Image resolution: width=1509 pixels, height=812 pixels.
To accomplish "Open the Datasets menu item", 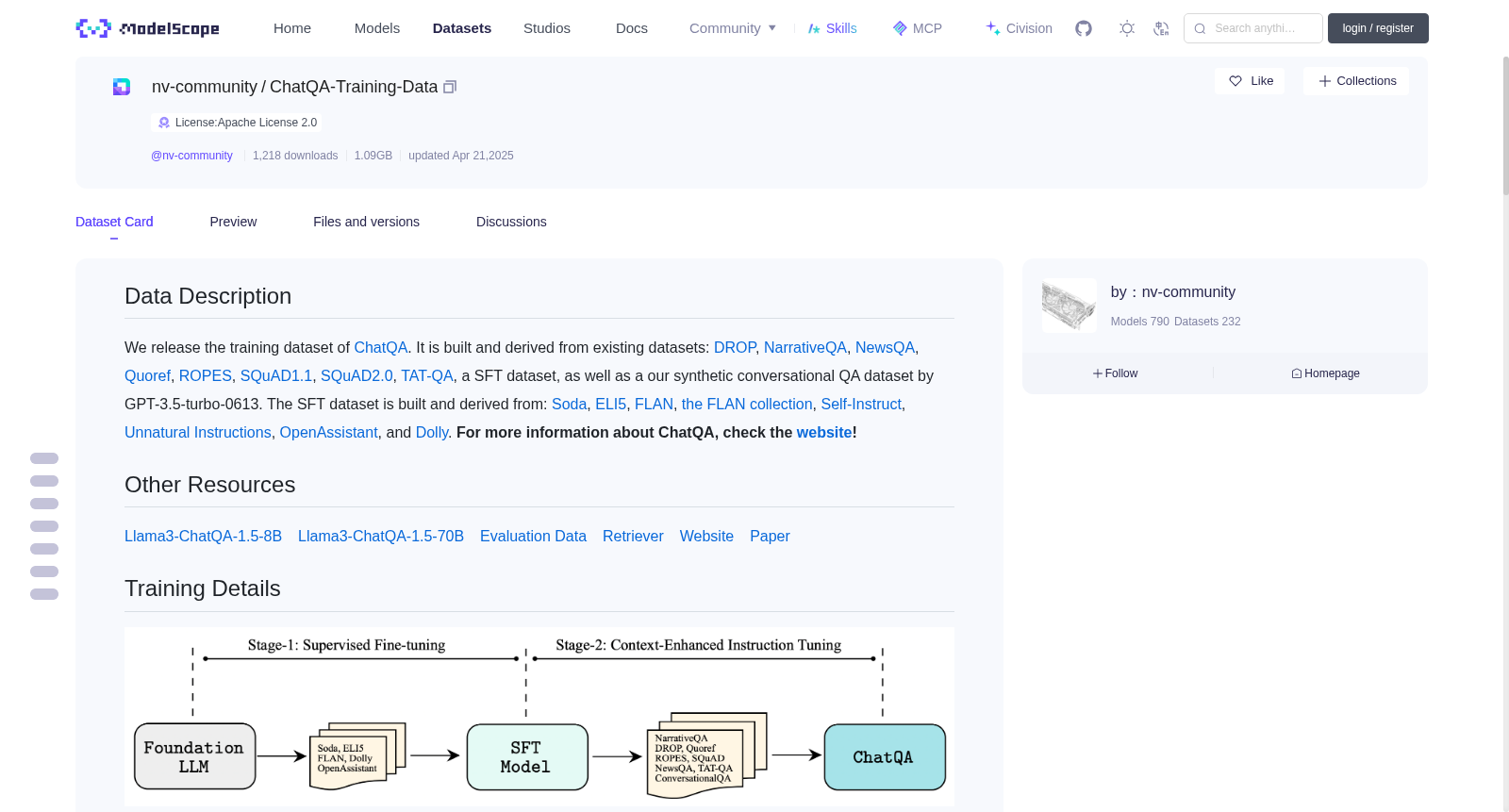I will coord(462,28).
